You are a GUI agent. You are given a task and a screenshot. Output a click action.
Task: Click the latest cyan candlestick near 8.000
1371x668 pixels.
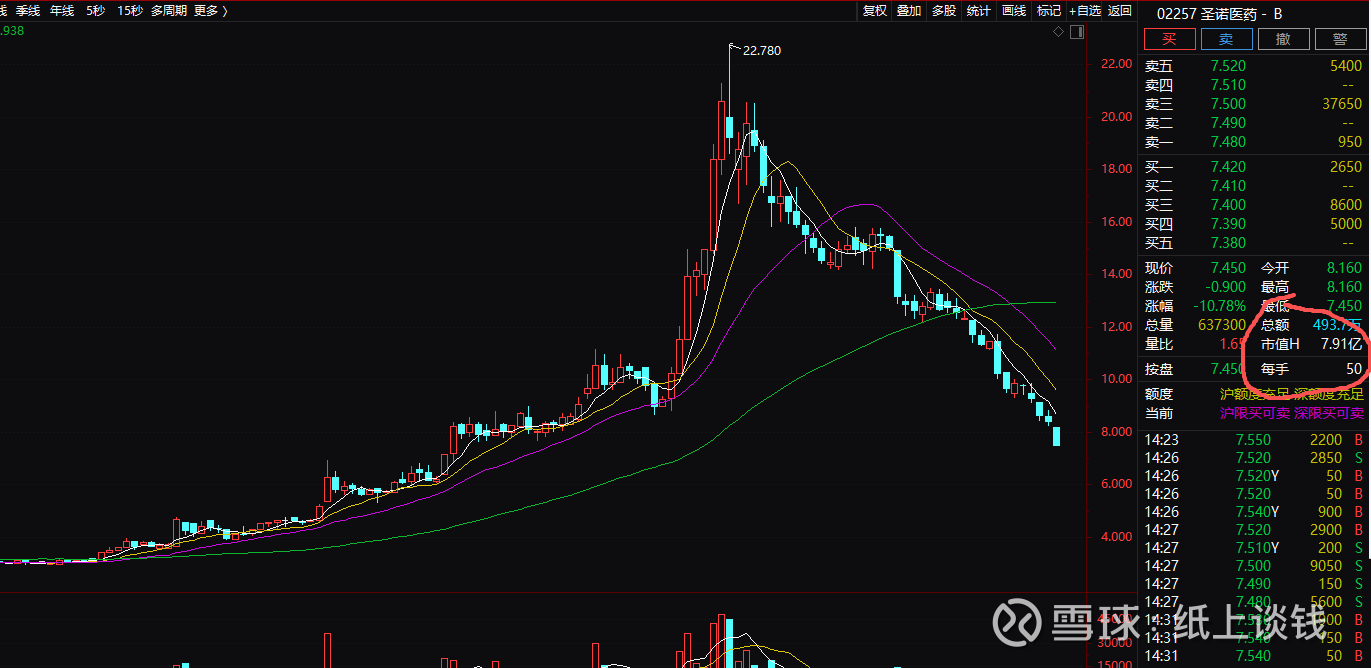coord(1057,436)
